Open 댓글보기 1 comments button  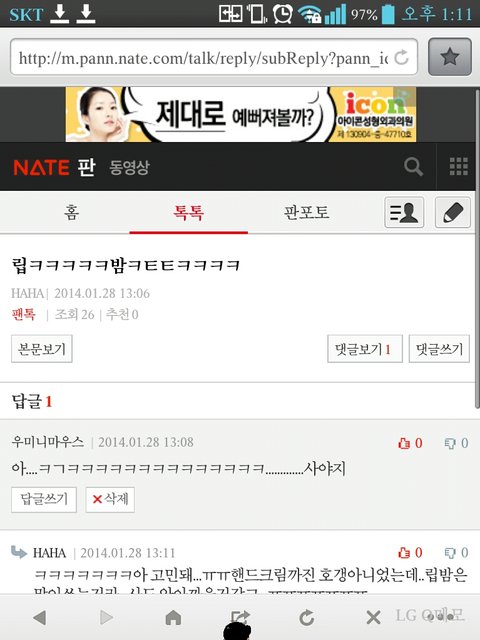click(x=365, y=349)
